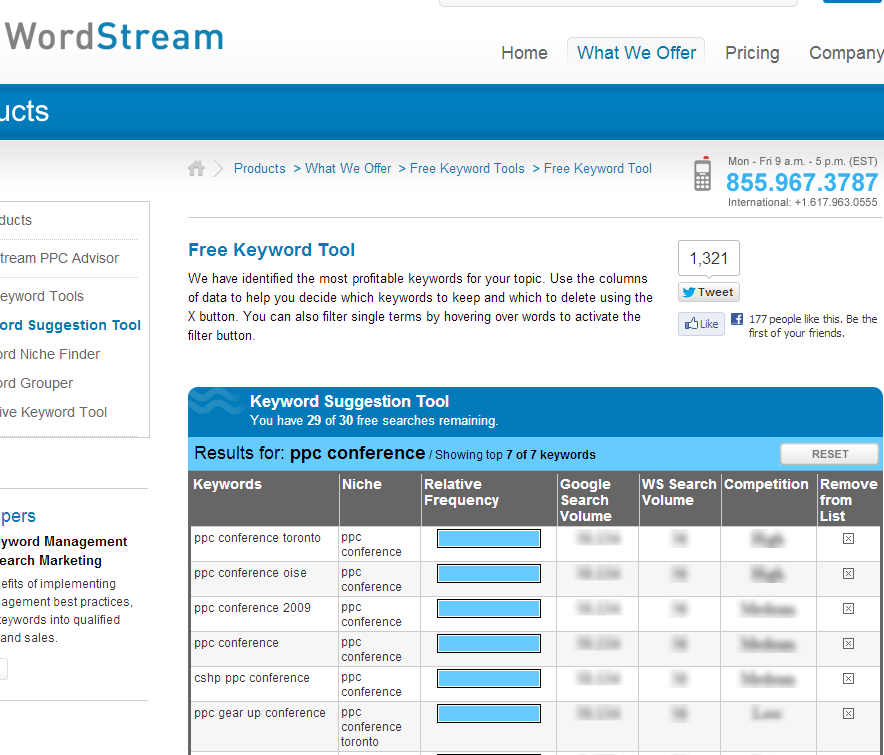884x755 pixels.
Task: Click the home breadcrumb icon
Action: tap(196, 168)
